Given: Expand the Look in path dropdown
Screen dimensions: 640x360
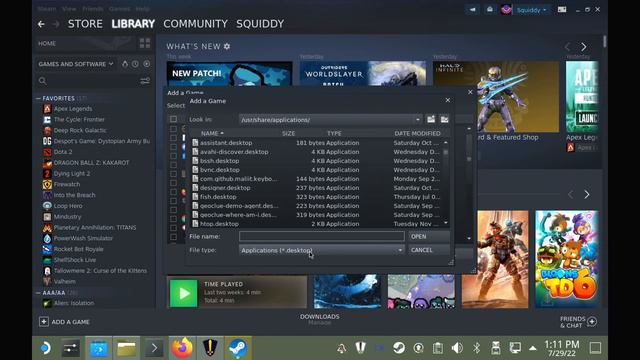Looking at the screenshot, I should pos(417,120).
